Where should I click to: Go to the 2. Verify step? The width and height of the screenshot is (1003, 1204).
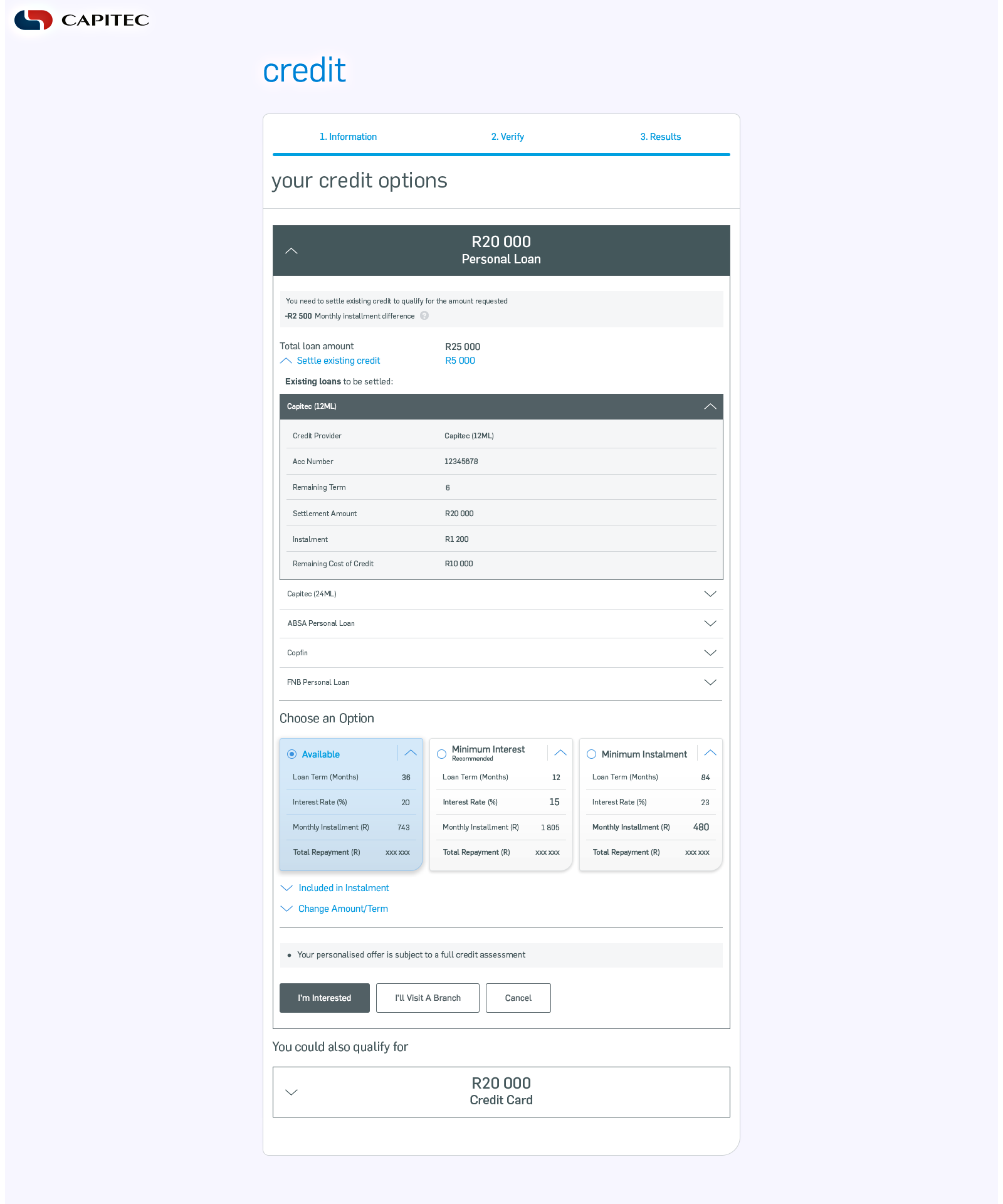(508, 137)
